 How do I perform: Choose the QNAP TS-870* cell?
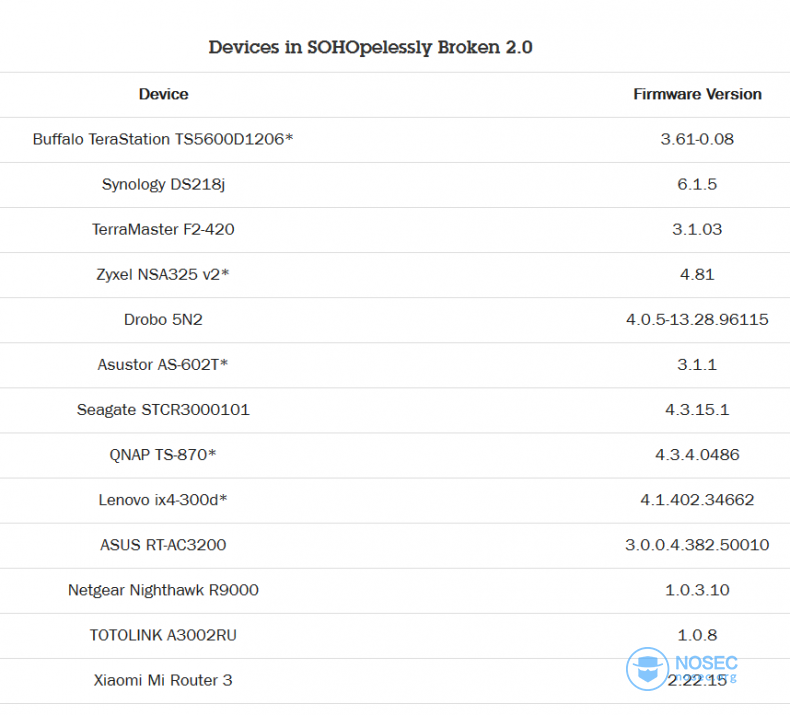[163, 454]
